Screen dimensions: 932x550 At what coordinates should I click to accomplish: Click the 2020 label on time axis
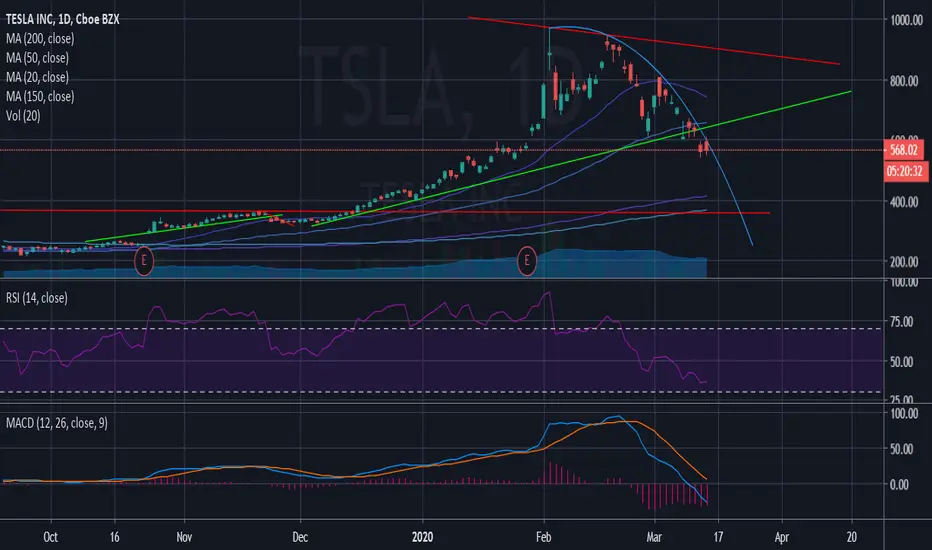coord(423,537)
